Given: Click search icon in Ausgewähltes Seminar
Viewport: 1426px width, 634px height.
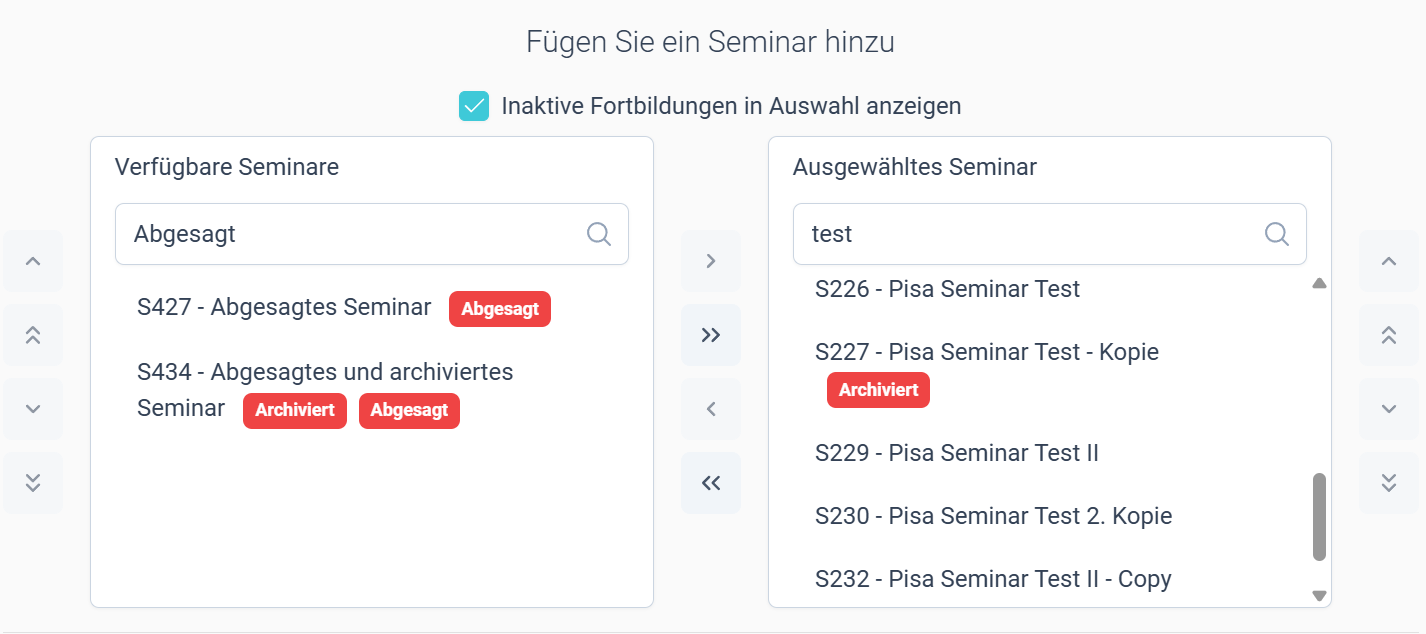Looking at the screenshot, I should [x=1277, y=234].
